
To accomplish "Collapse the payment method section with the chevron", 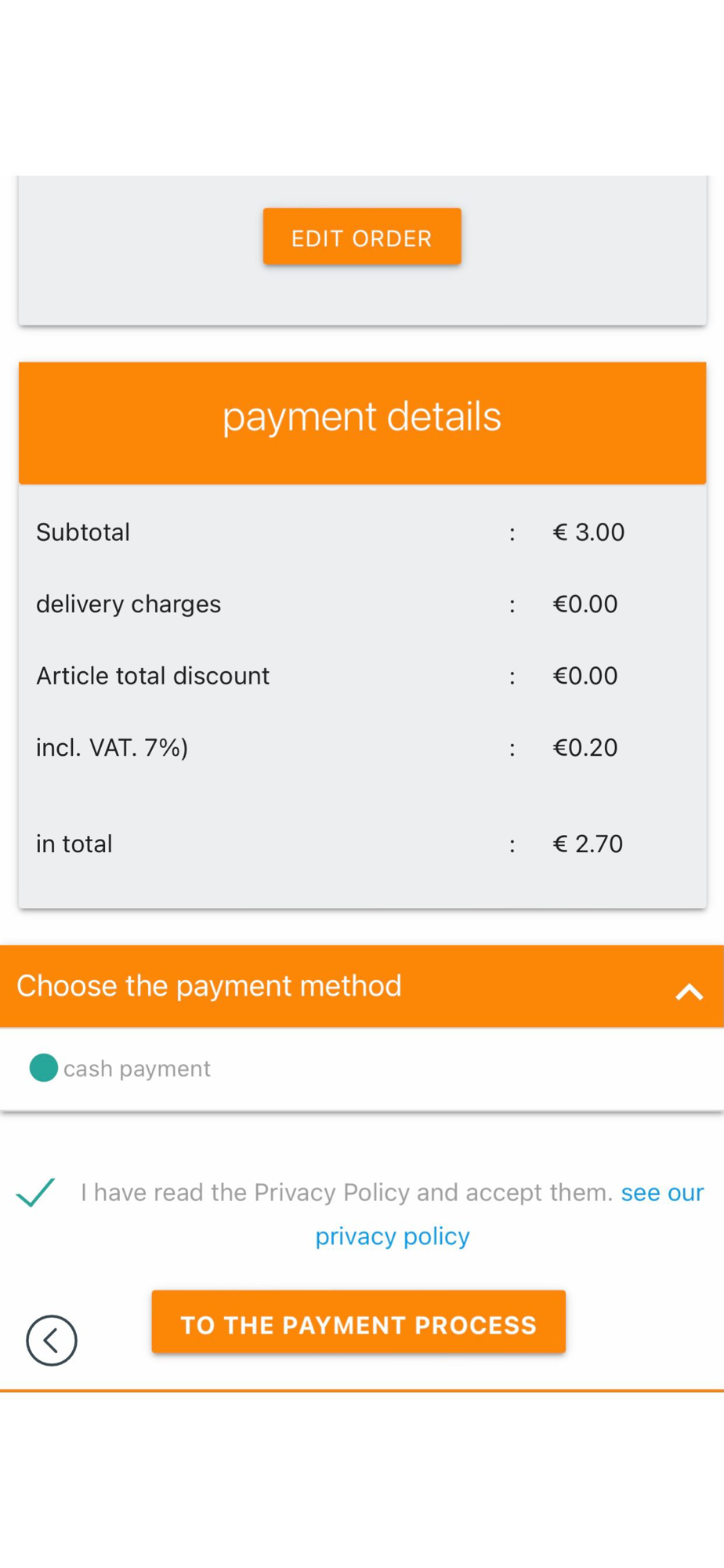I will tap(690, 992).
